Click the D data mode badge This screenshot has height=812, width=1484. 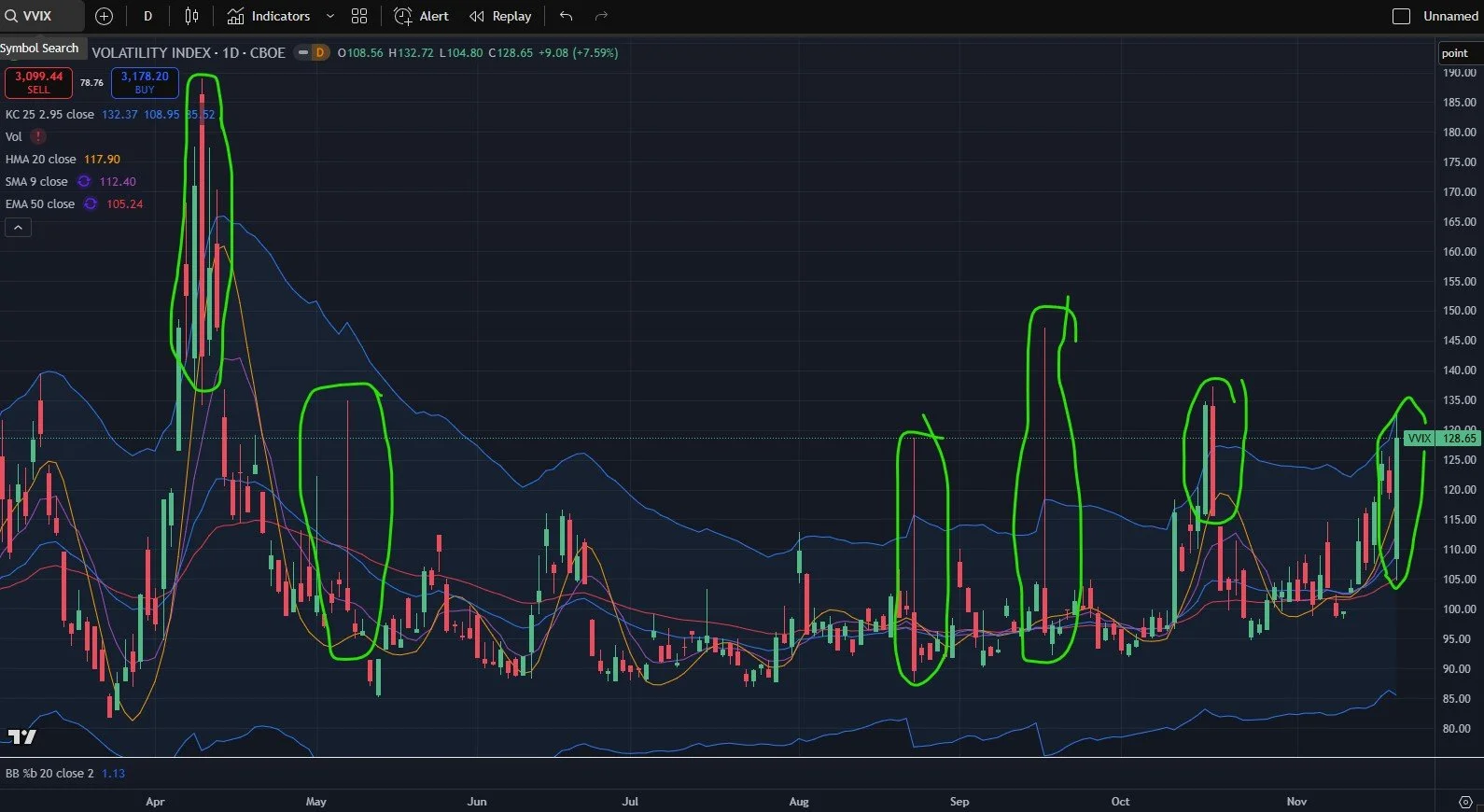pyautogui.click(x=319, y=53)
